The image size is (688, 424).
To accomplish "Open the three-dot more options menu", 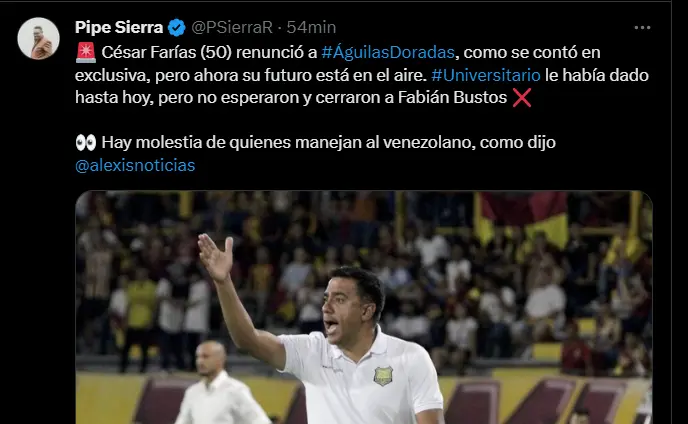I will click(642, 28).
